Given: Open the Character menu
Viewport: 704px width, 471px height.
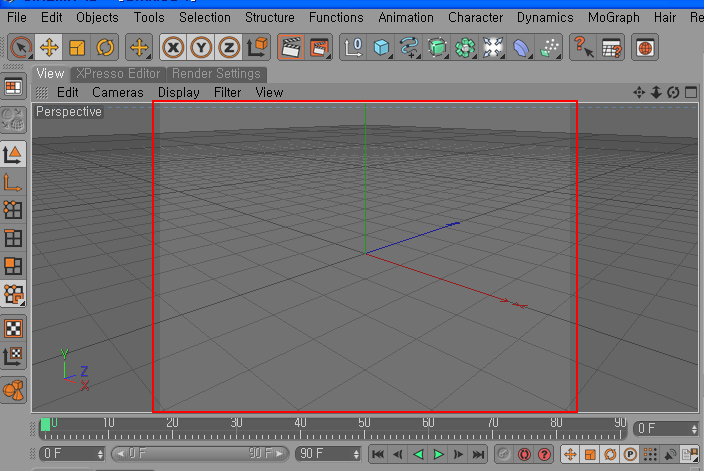Looking at the screenshot, I should (x=475, y=18).
